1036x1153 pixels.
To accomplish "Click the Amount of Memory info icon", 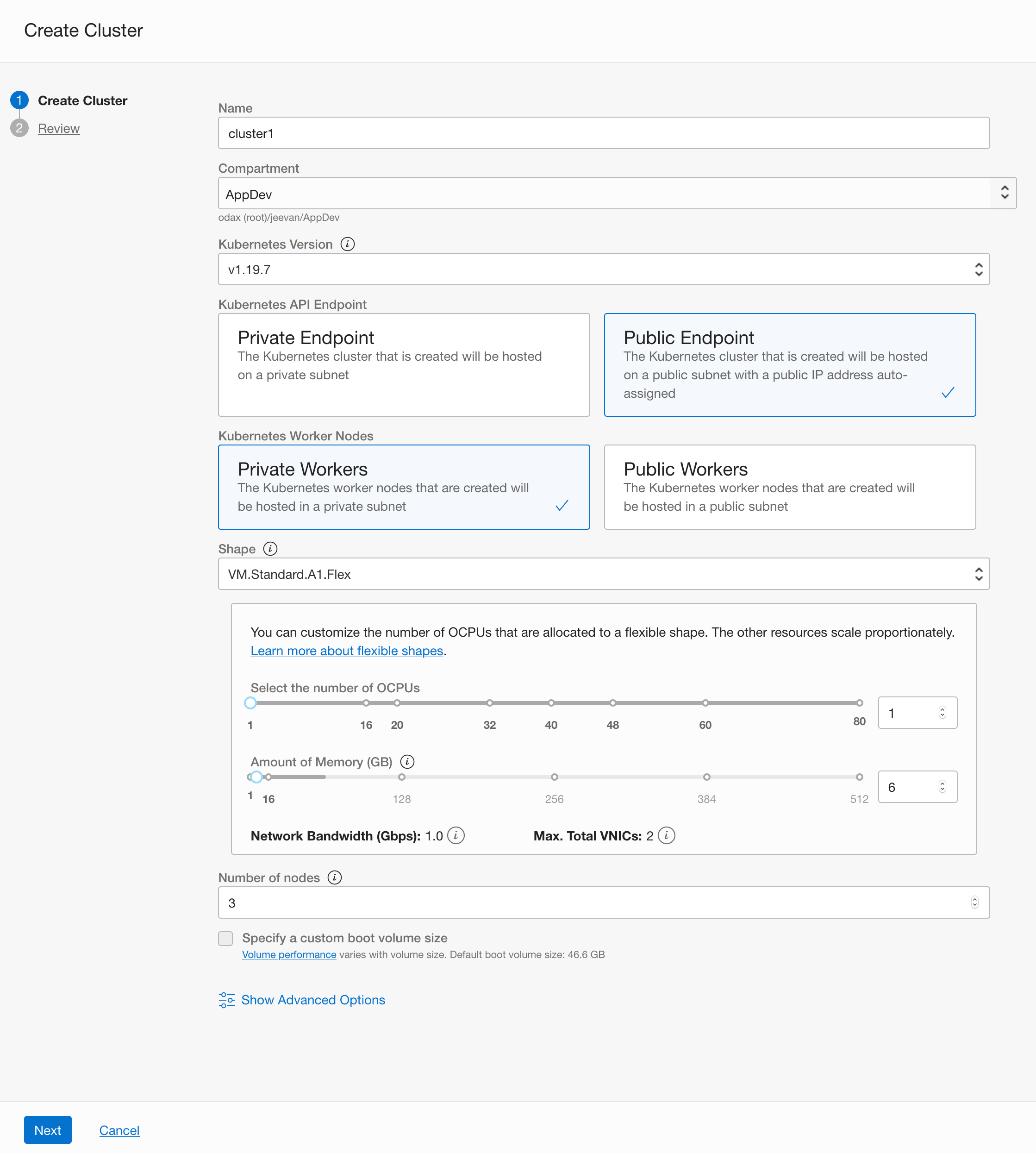I will [x=407, y=762].
